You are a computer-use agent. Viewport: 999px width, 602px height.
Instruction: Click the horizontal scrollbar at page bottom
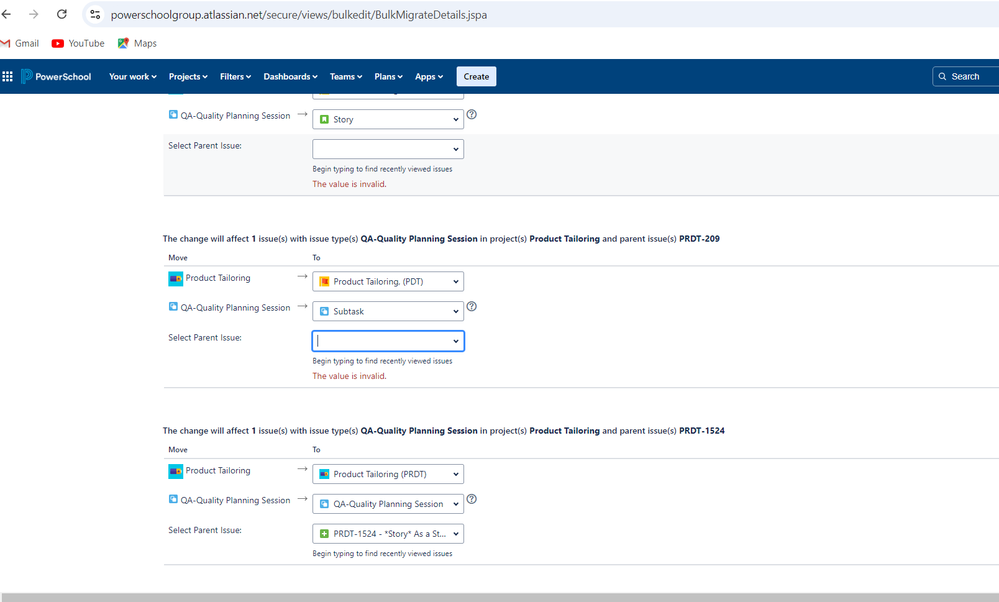500,598
